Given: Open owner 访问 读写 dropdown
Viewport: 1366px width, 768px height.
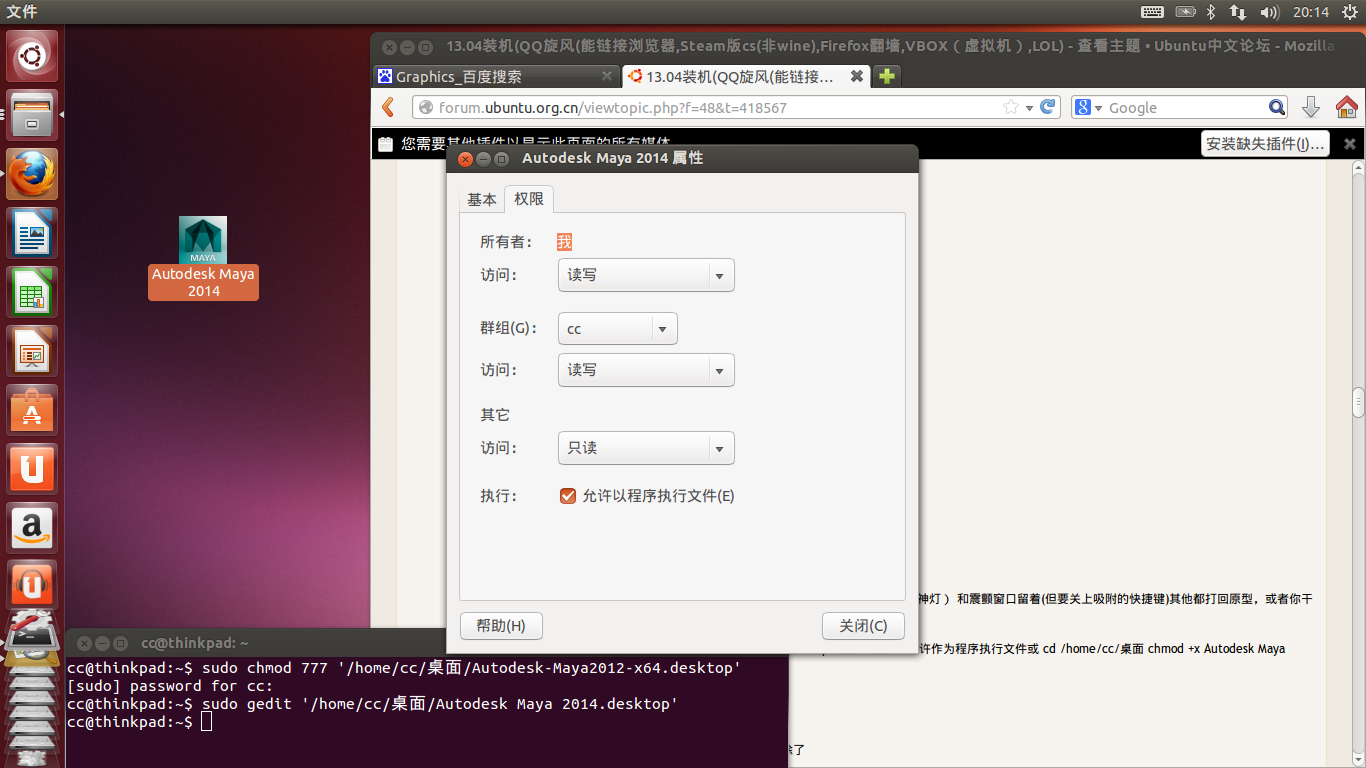Looking at the screenshot, I should [x=646, y=275].
